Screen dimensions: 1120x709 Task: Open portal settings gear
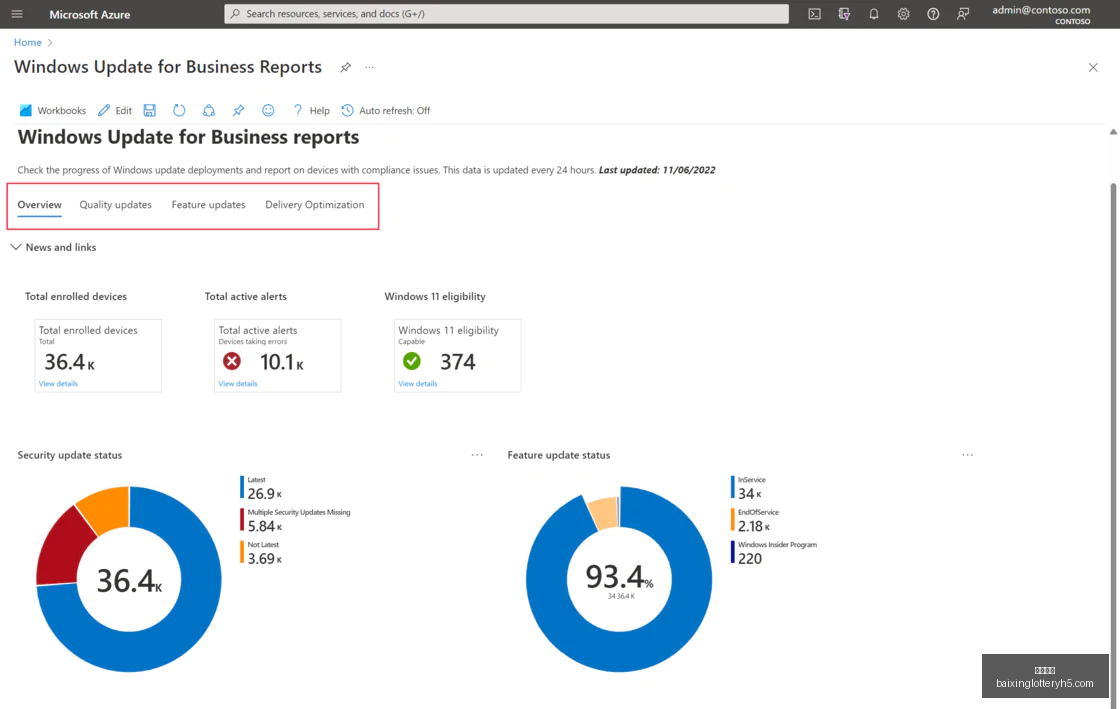[904, 14]
